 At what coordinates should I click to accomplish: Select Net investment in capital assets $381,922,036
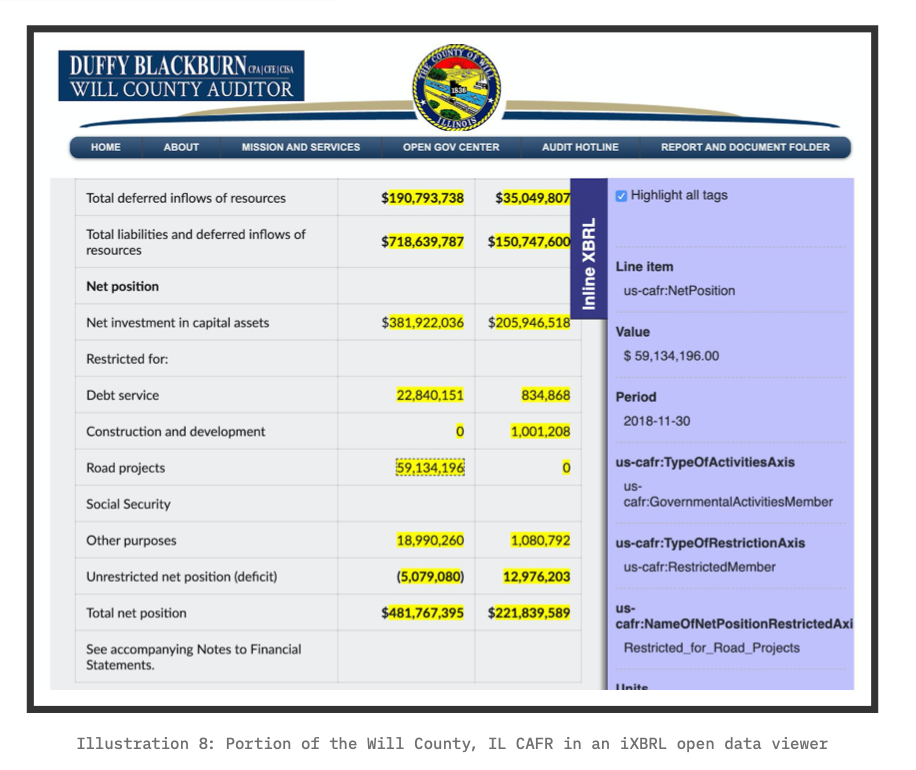[421, 322]
